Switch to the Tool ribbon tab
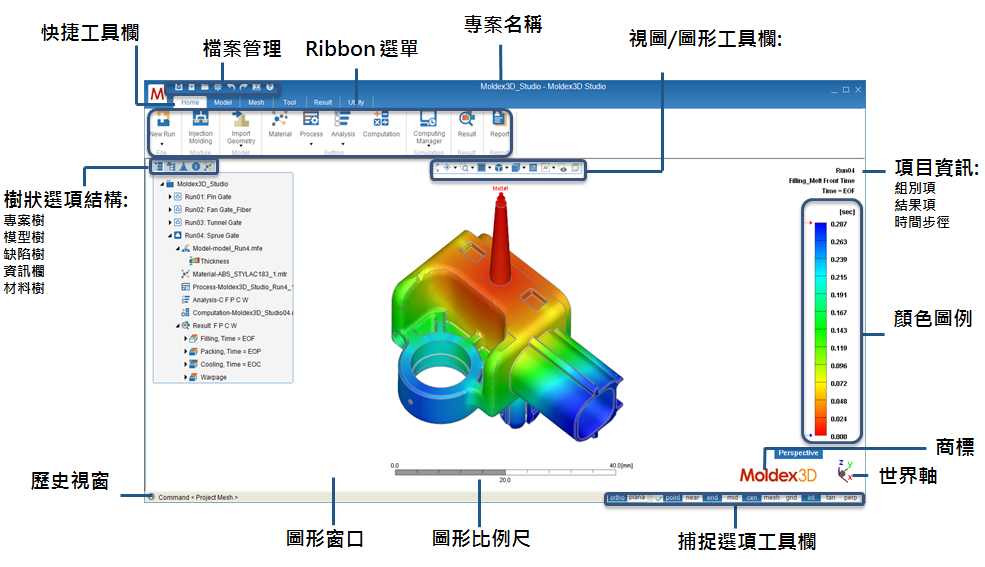Image resolution: width=985 pixels, height=567 pixels. coord(290,102)
